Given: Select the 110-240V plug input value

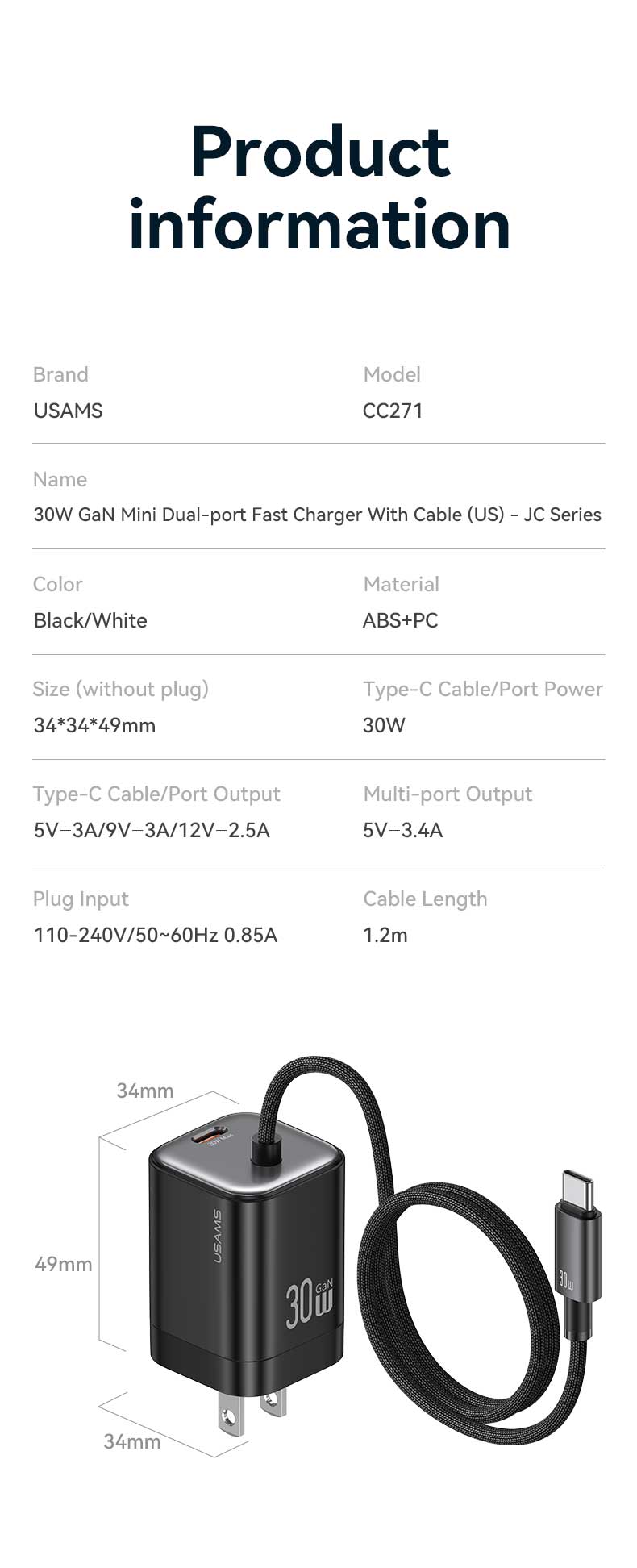Looking at the screenshot, I should coord(156,935).
